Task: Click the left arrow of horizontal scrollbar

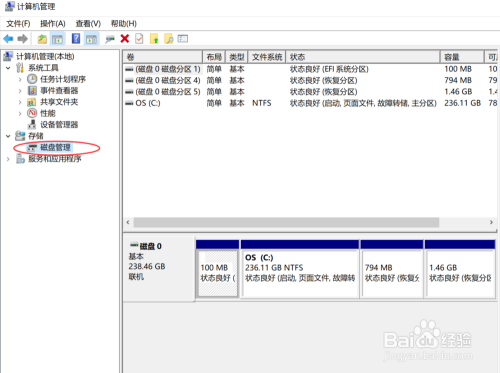Action: point(128,222)
